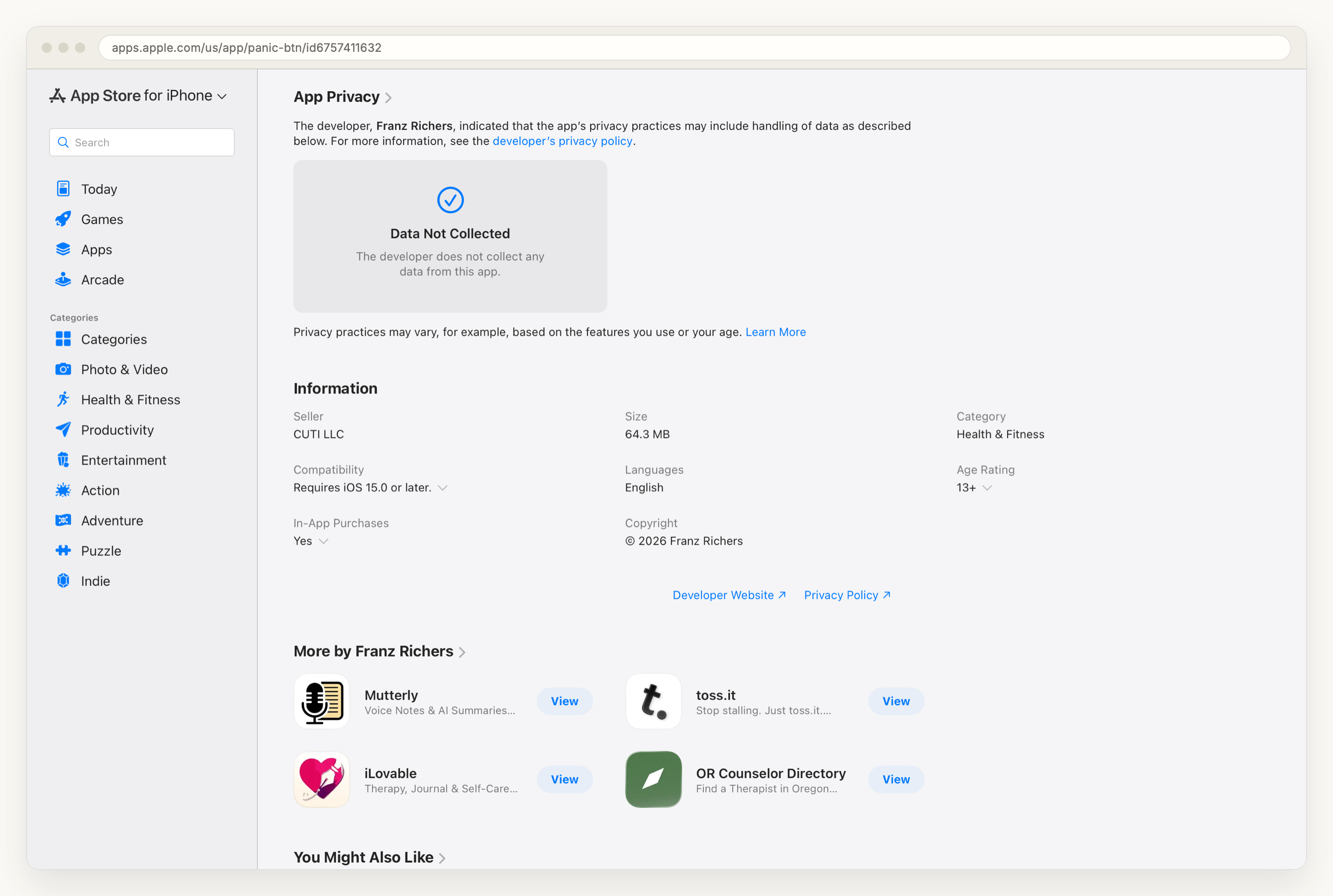1333x896 pixels.
Task: Click the Mutterly app title
Action: [392, 696]
